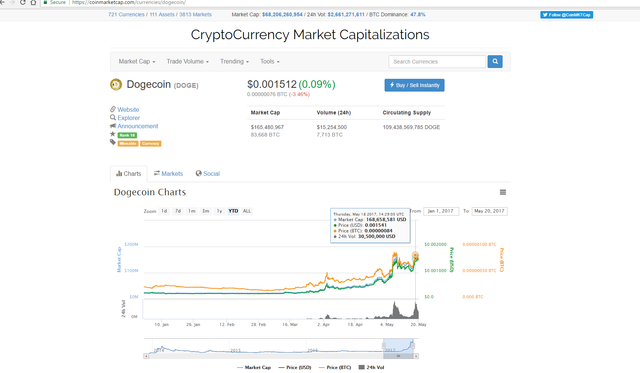Click the $165,480,967 market cap value
The width and height of the screenshot is (640, 373).
click(x=267, y=127)
